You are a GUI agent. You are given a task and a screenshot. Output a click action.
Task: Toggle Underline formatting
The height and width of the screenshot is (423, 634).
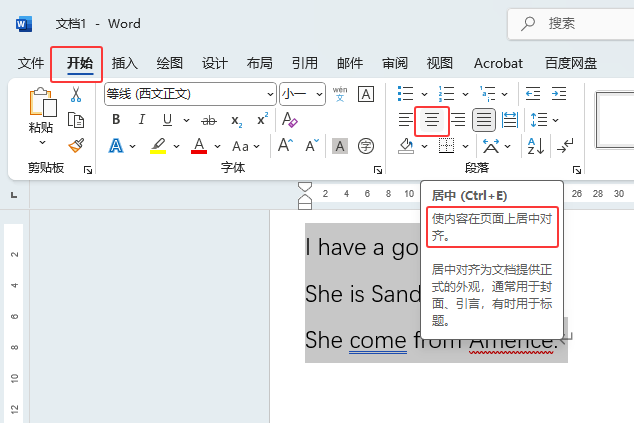tap(167, 120)
